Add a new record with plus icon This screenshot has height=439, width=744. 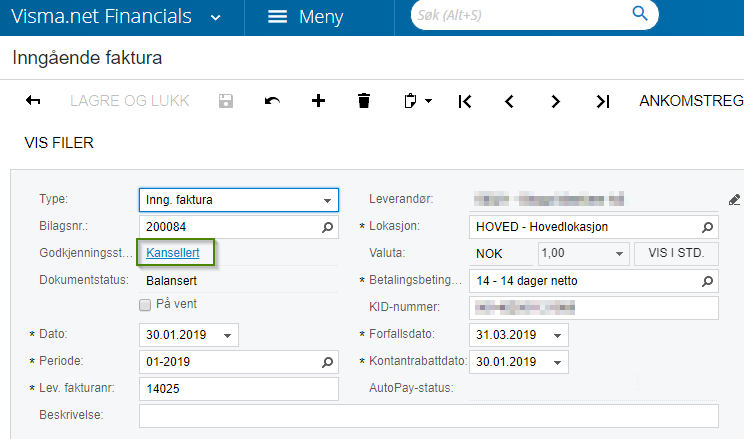tap(318, 101)
